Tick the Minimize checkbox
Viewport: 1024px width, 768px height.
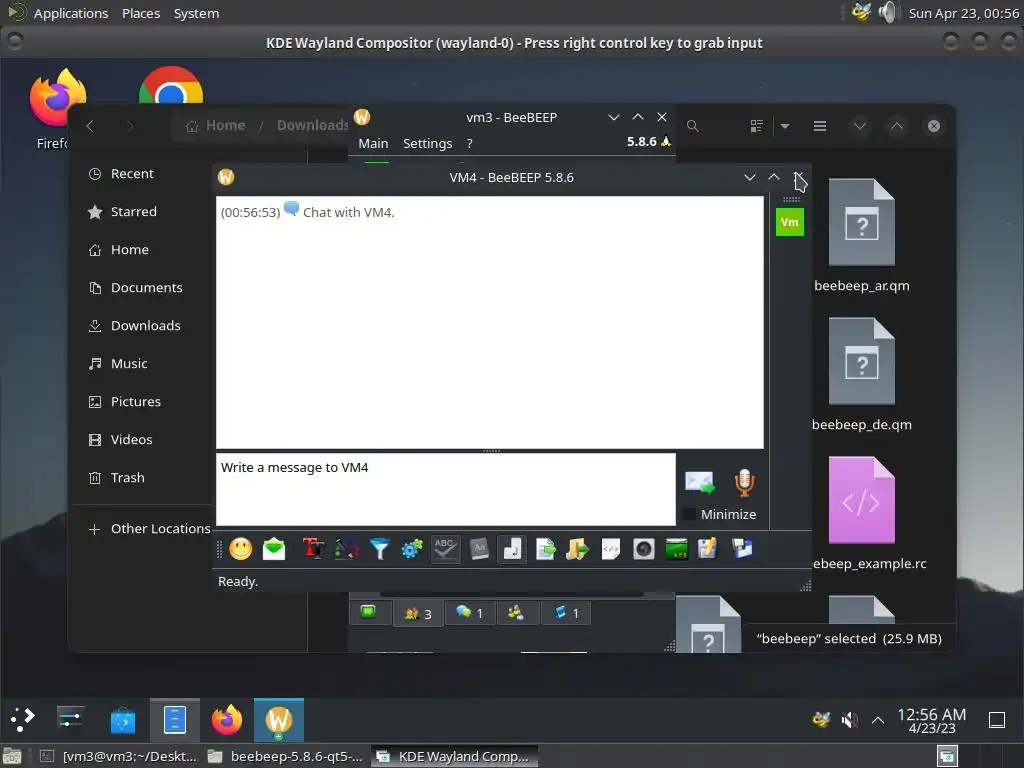click(x=688, y=514)
